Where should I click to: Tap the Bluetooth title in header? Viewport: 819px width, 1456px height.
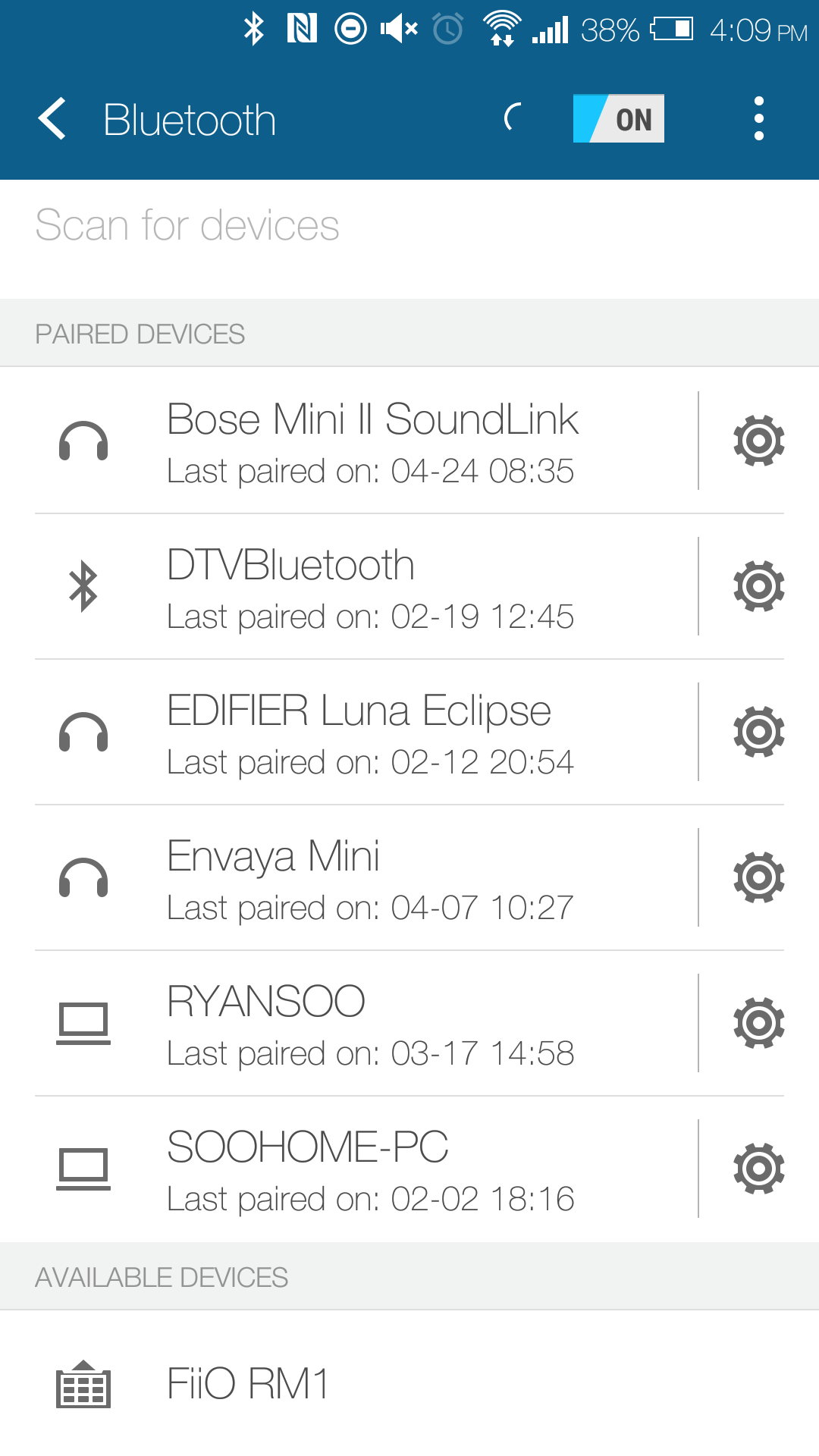190,120
